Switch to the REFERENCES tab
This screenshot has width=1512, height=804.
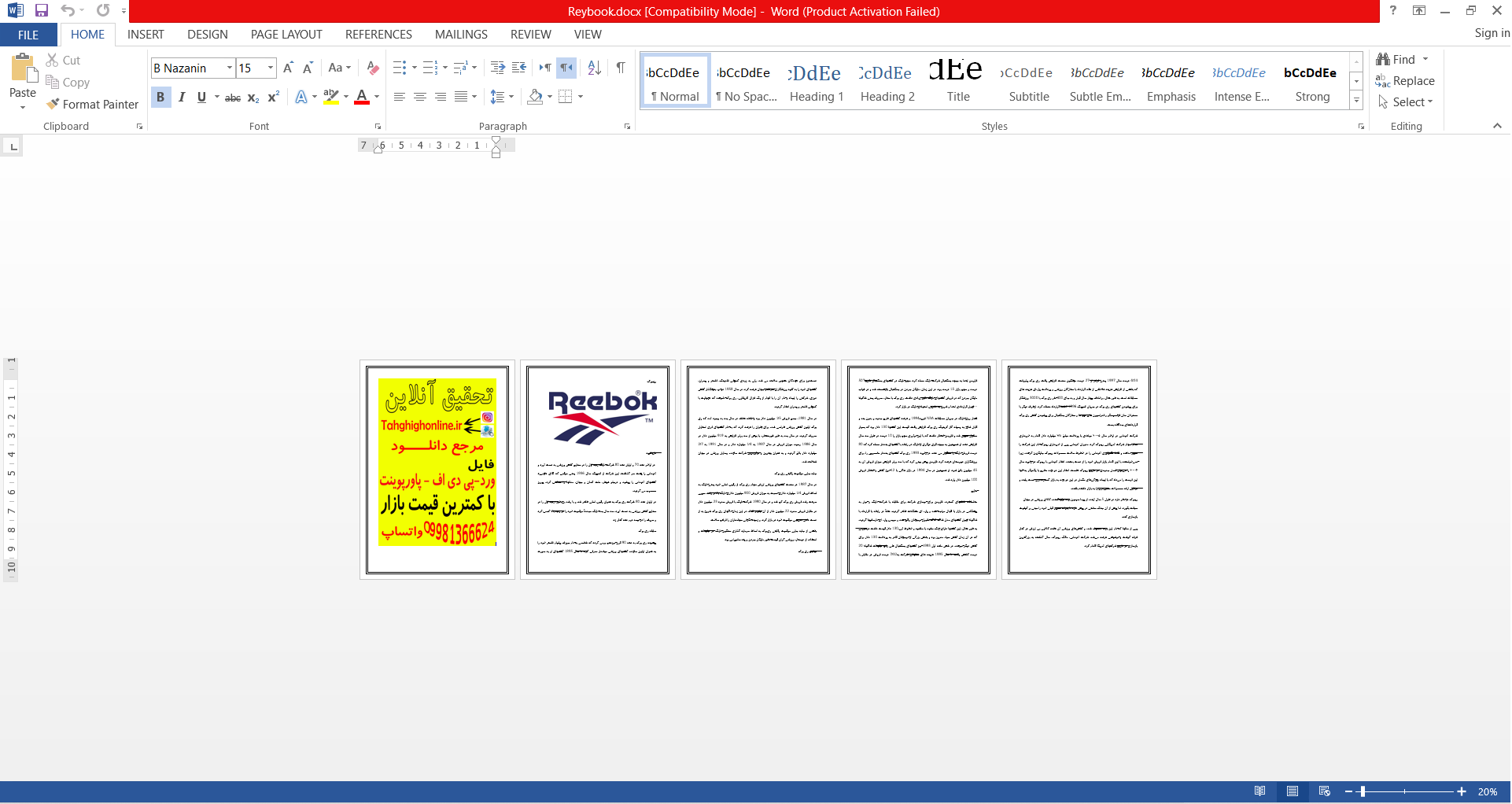click(x=378, y=35)
